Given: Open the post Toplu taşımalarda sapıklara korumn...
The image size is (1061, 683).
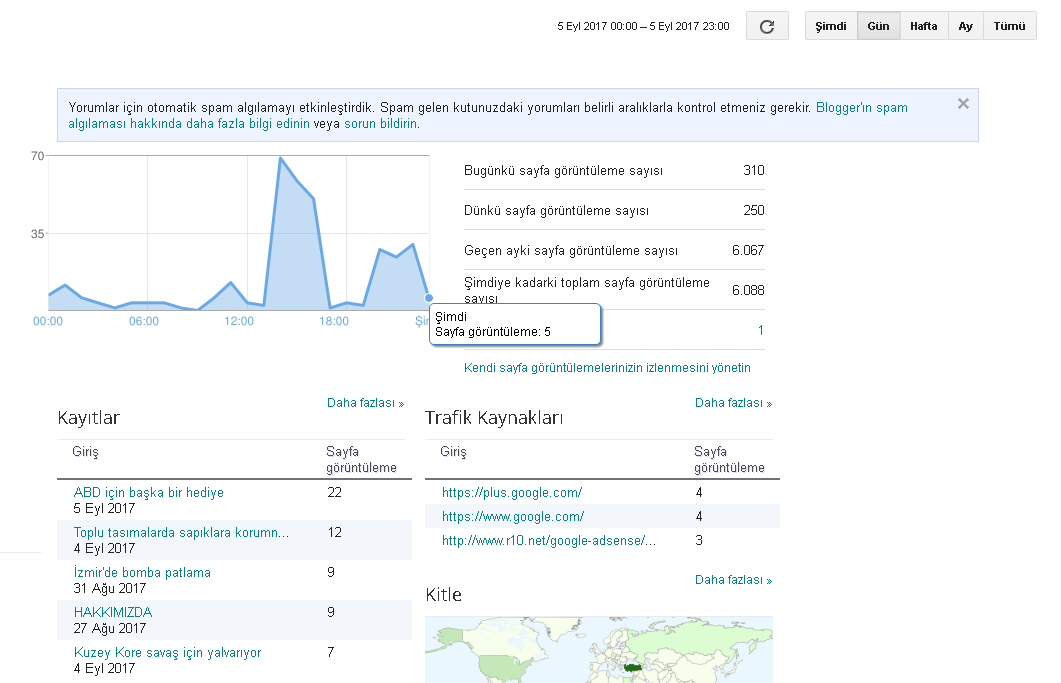Looking at the screenshot, I should pos(181,533).
